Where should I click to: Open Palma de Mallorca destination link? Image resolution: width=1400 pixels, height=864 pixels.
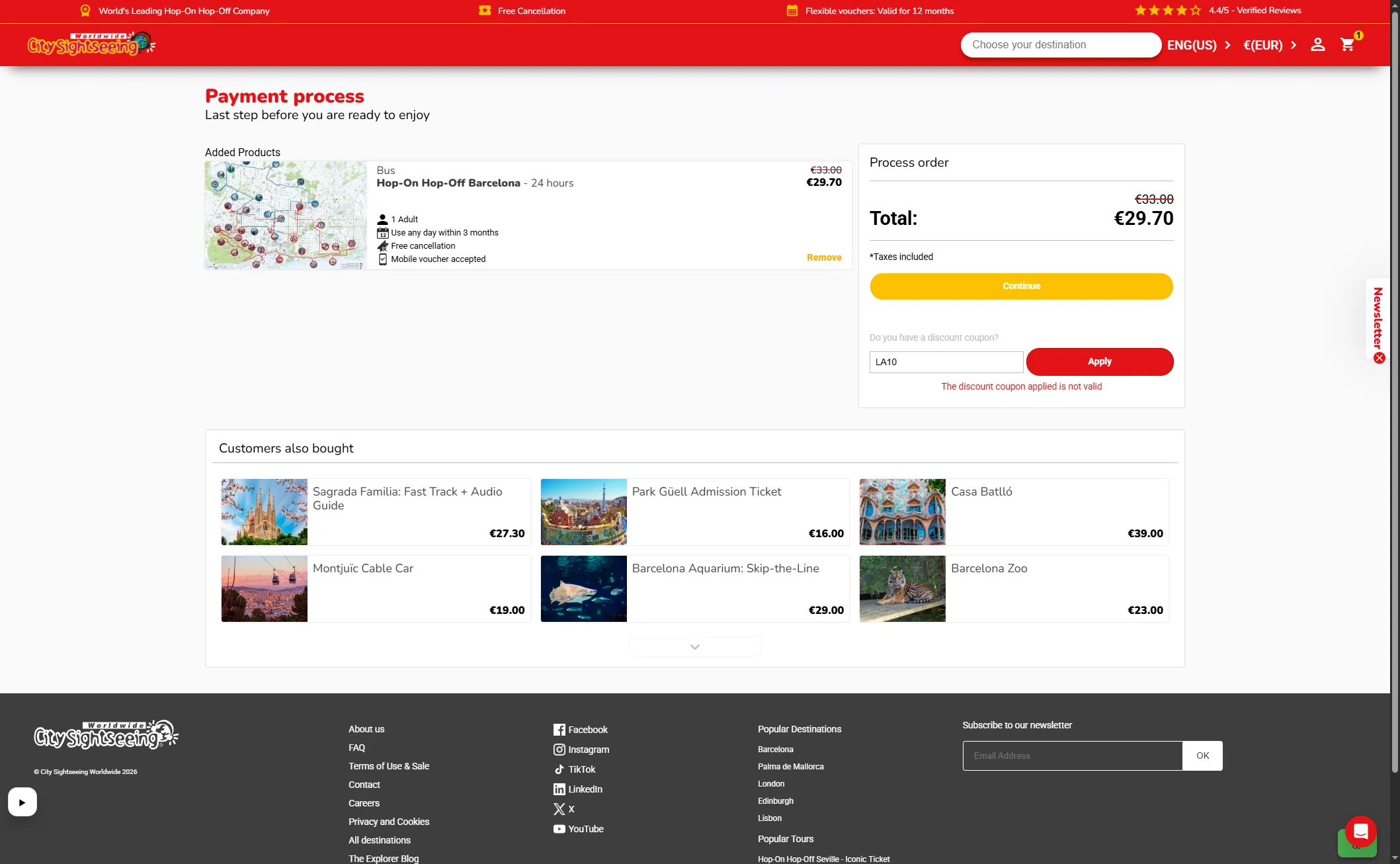tap(790, 767)
